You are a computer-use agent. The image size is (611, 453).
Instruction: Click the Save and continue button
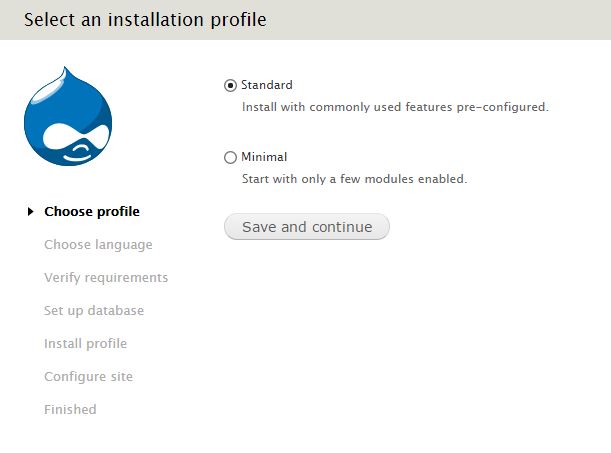pos(307,227)
